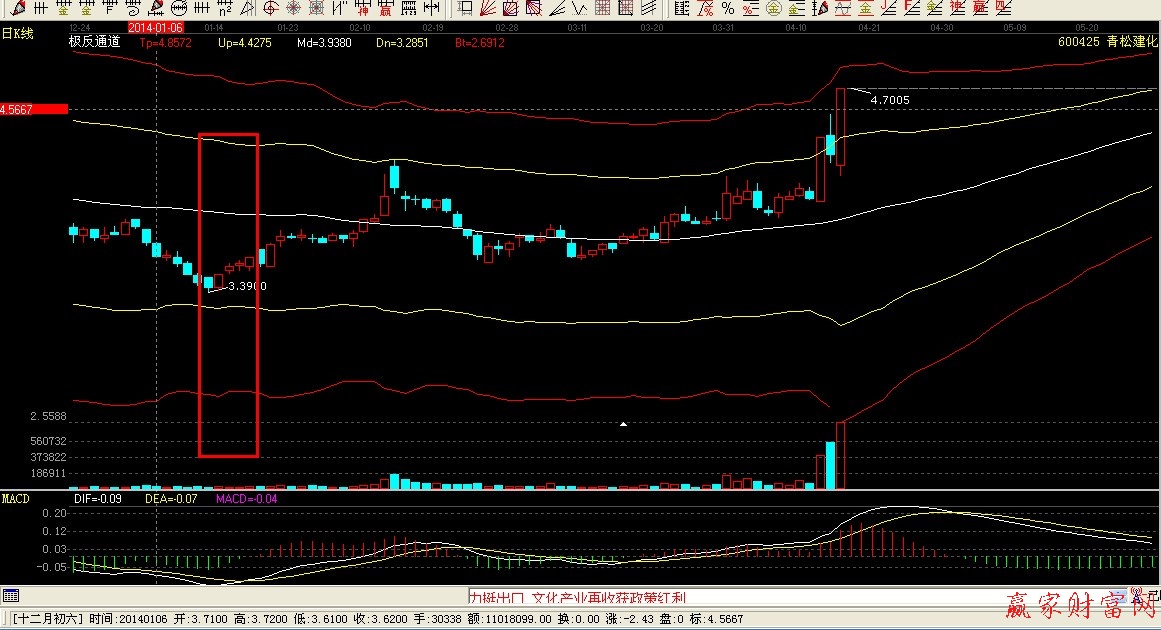Select the red F lines icon
This screenshot has height=630, width=1161.
point(911,8)
